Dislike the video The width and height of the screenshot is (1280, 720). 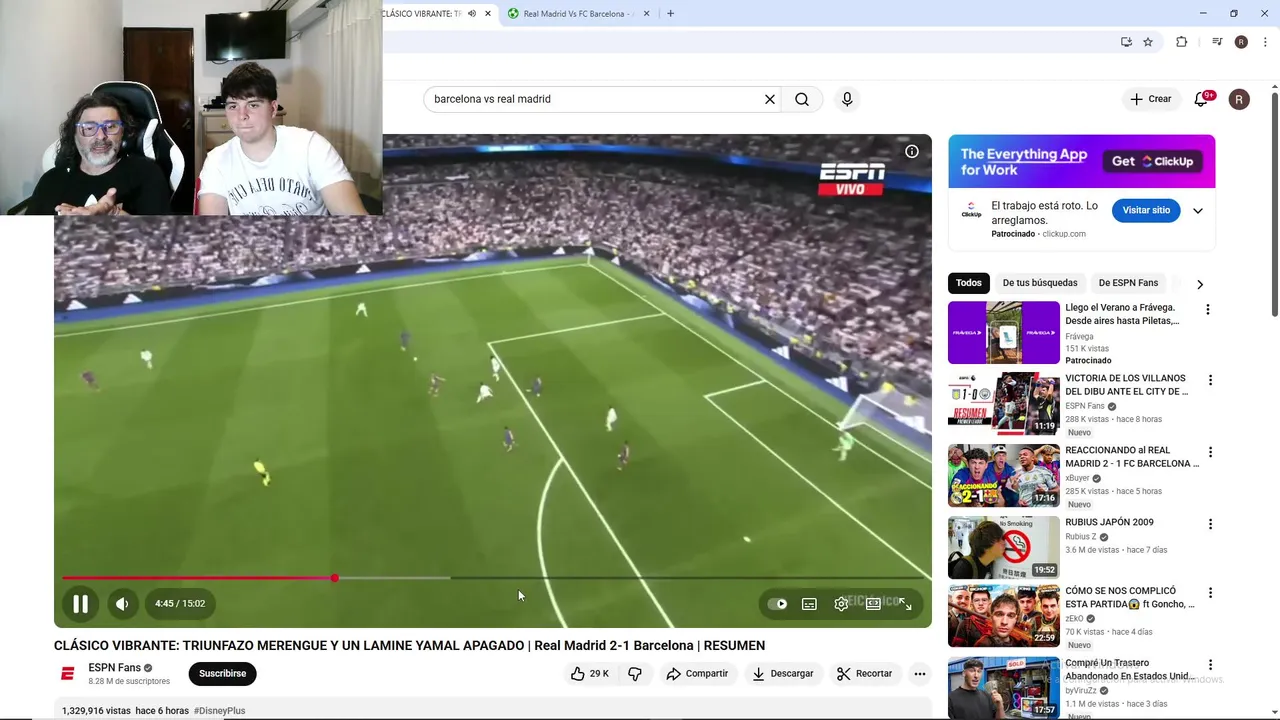(x=635, y=674)
